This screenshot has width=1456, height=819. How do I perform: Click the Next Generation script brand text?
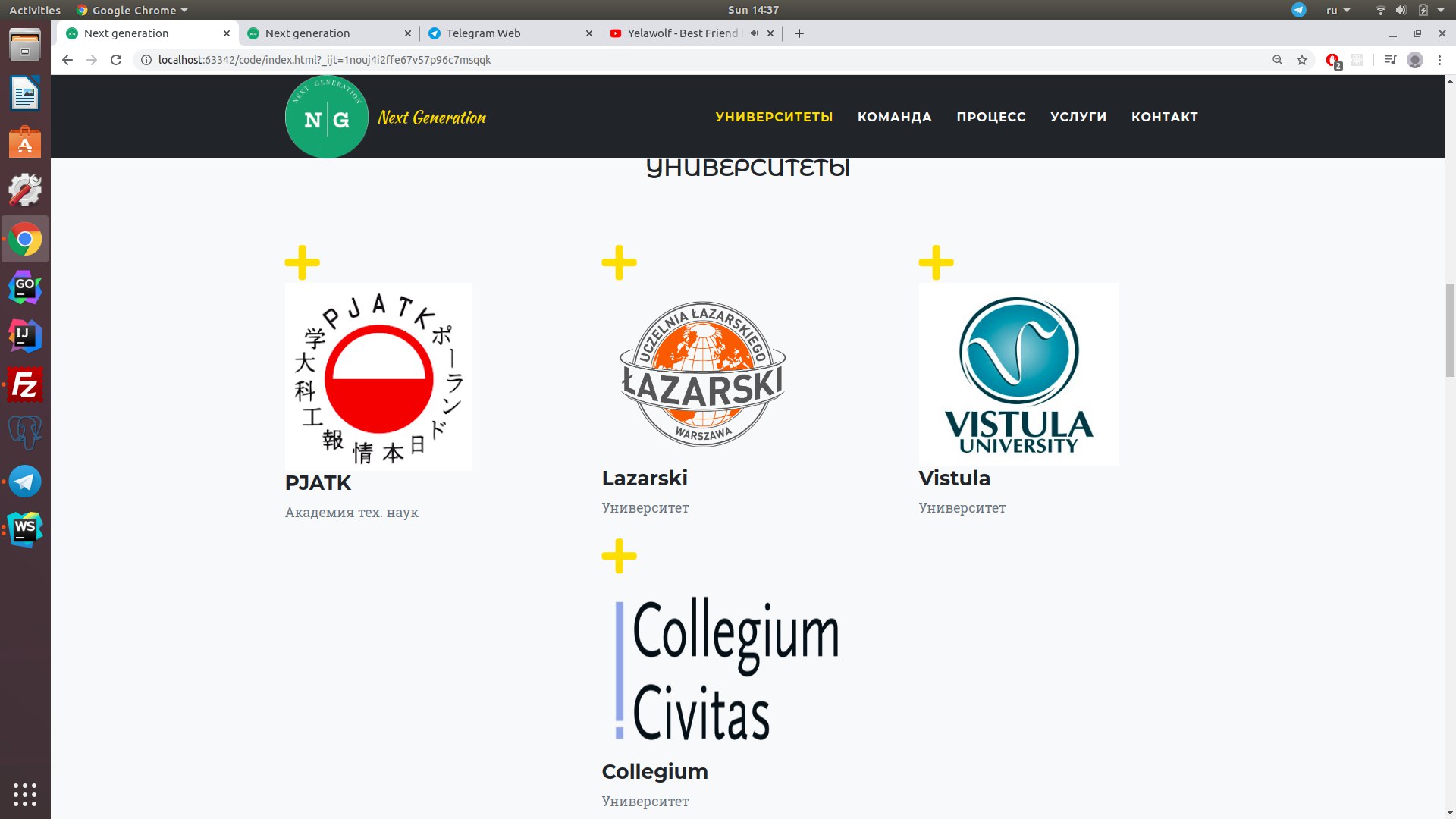click(x=432, y=118)
